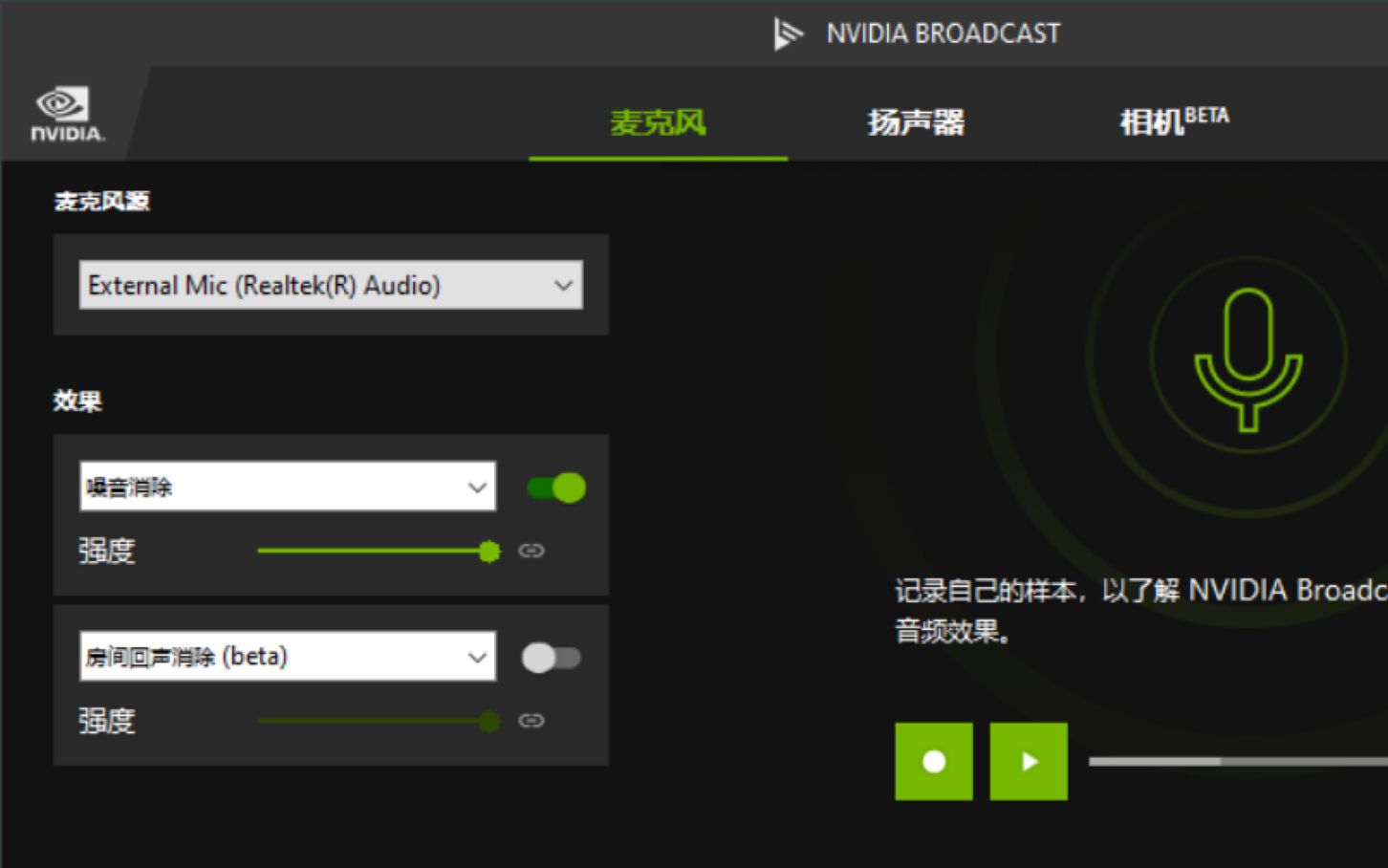Adjust the 噪音消除 强度 slider
The height and width of the screenshot is (868, 1388).
[x=379, y=551]
